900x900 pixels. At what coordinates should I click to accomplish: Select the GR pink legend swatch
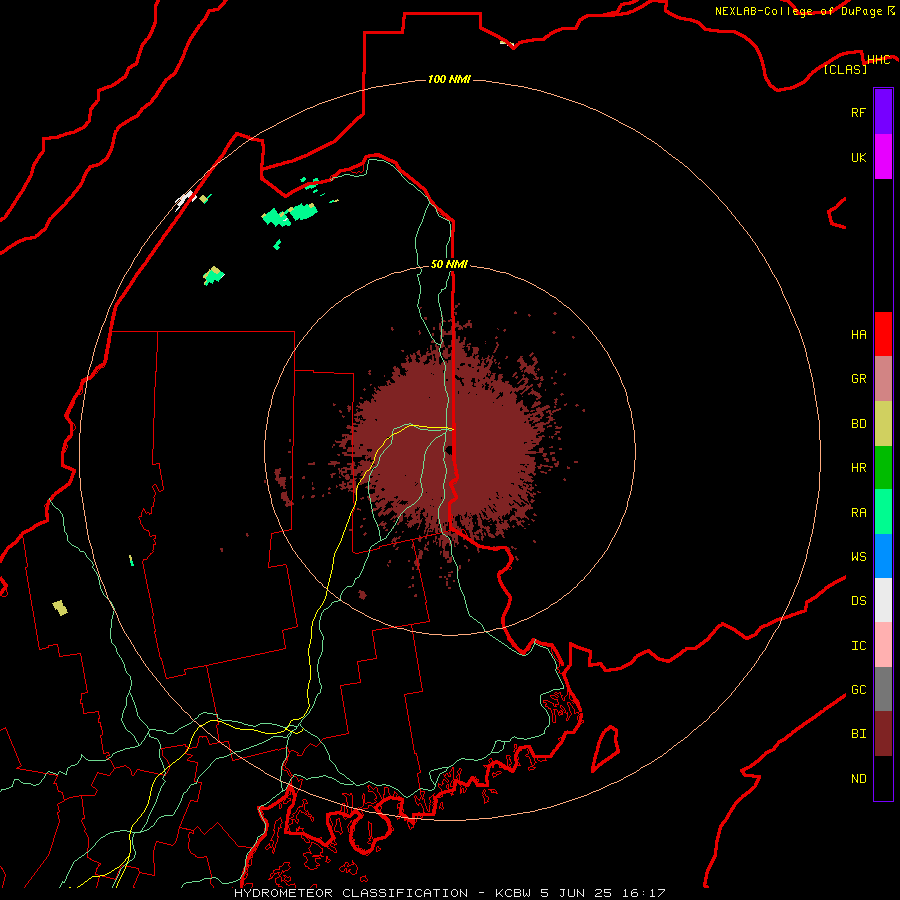tap(883, 379)
